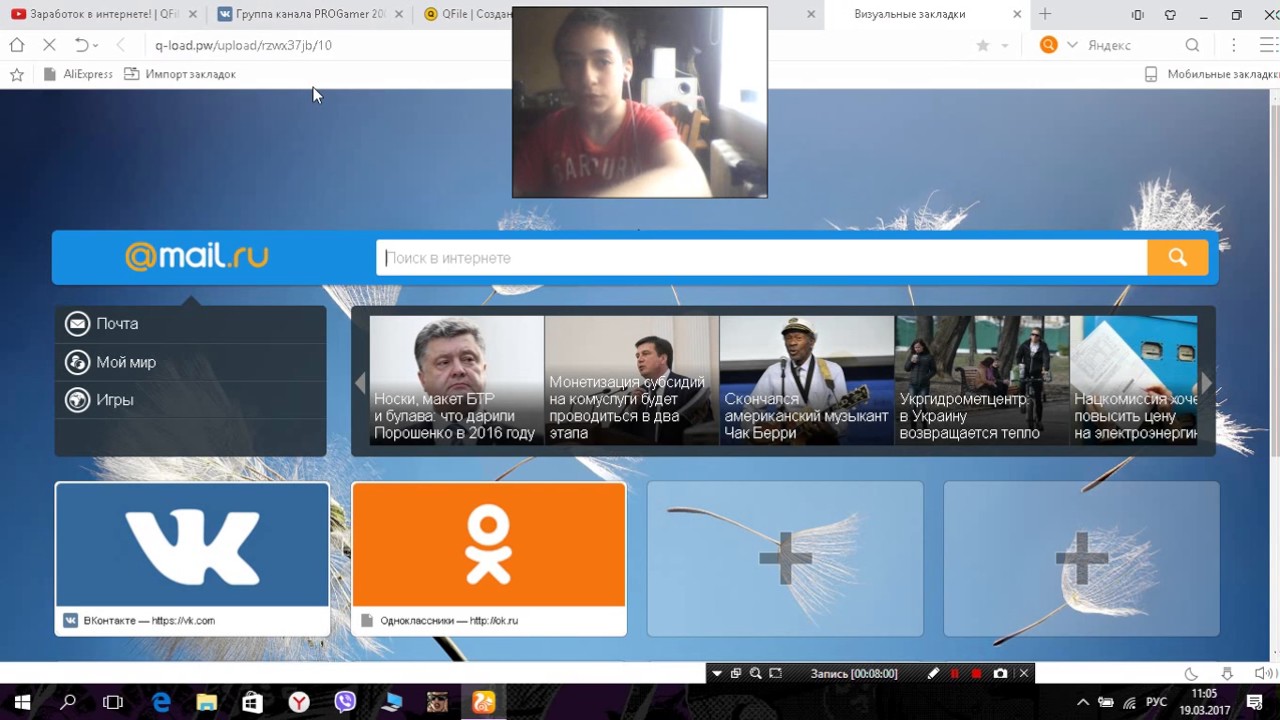
Task: Stop loading the page with the X button
Action: tap(49, 45)
